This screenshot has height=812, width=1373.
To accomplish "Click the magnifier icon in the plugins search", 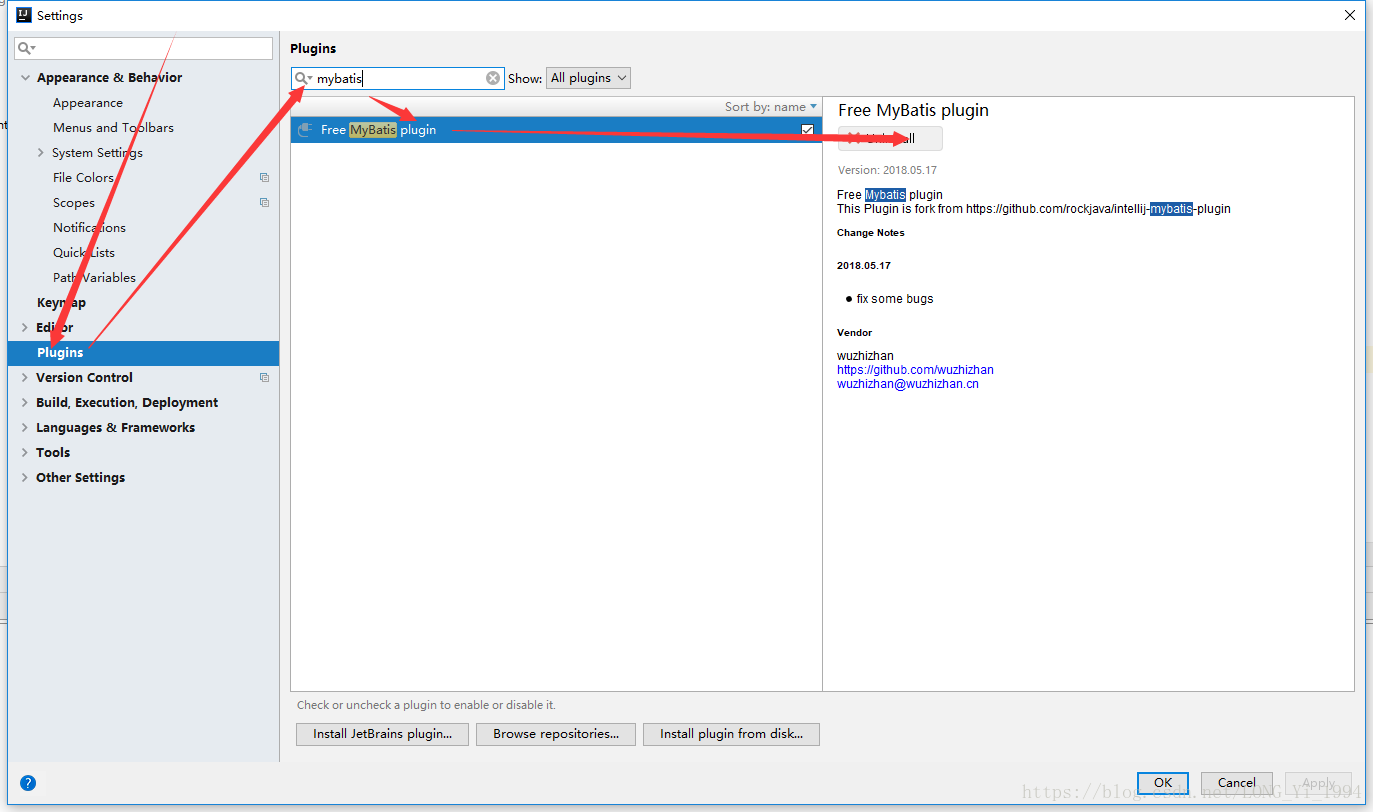I will 303,77.
